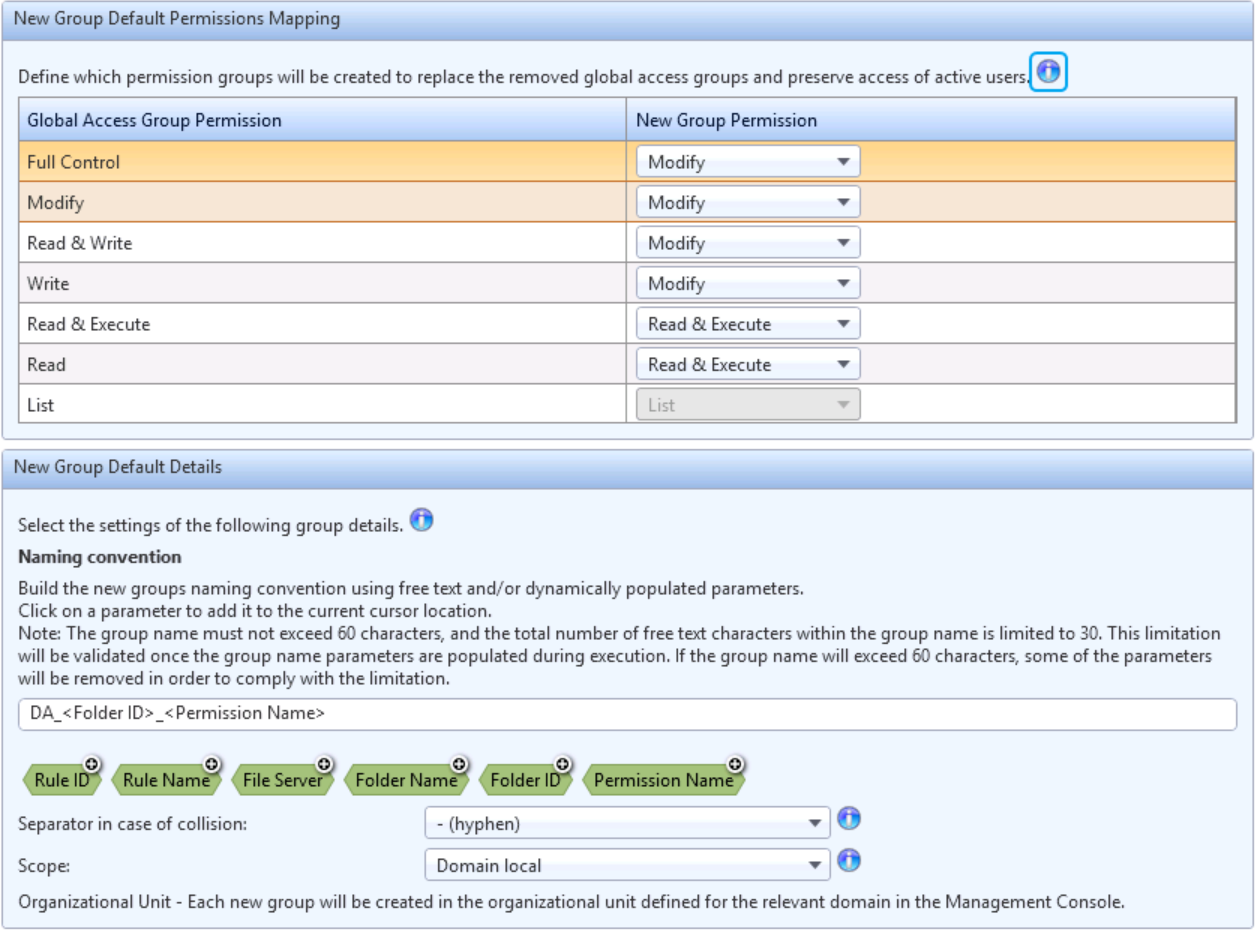Screen dimensions: 1260x932
Task: Select the Full Control table row
Action: point(320,162)
